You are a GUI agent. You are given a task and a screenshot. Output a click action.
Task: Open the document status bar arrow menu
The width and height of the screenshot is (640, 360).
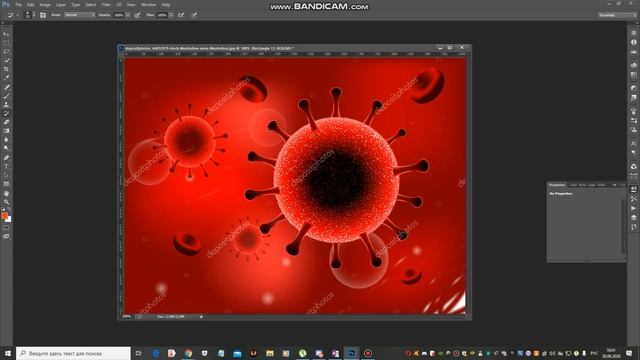point(201,317)
